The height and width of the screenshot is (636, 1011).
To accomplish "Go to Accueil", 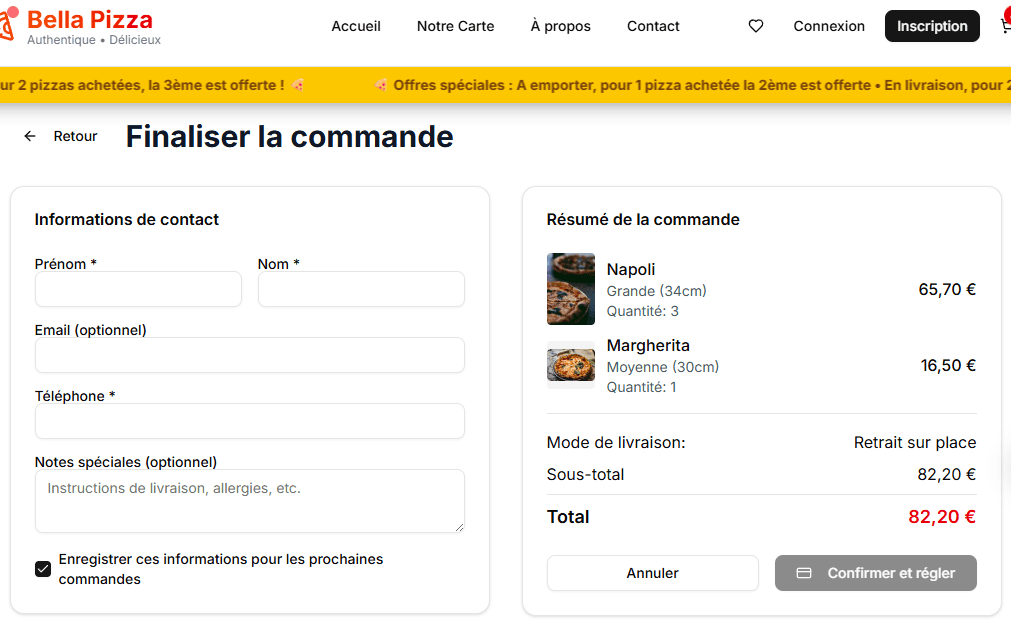I will point(356,26).
